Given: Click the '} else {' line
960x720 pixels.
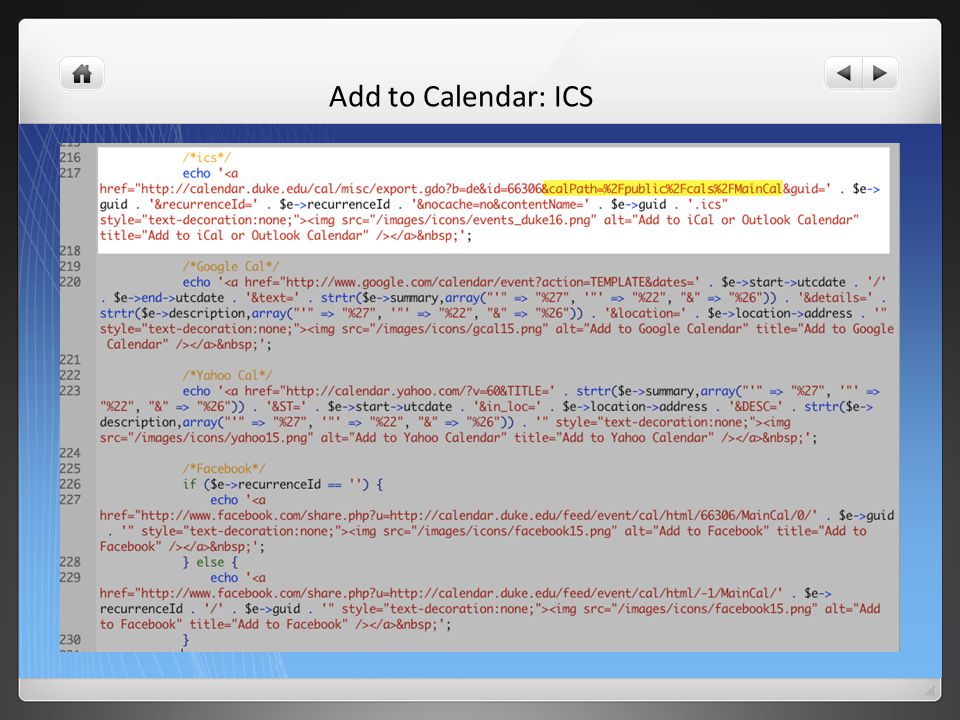Looking at the screenshot, I should (x=210, y=562).
